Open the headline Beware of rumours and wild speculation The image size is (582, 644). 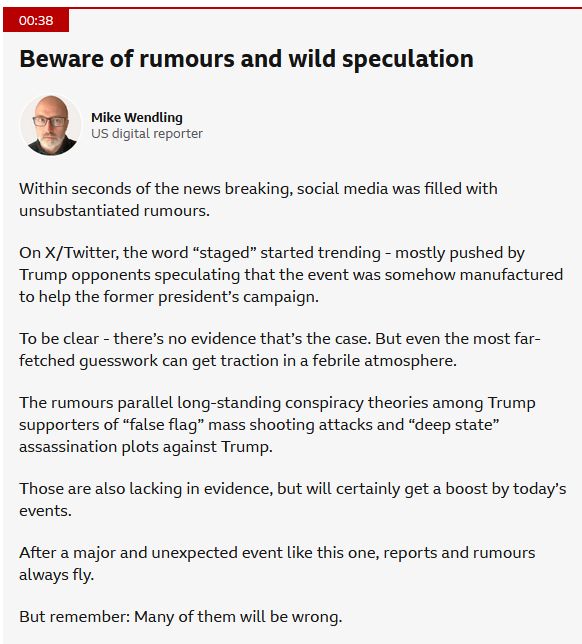point(246,59)
